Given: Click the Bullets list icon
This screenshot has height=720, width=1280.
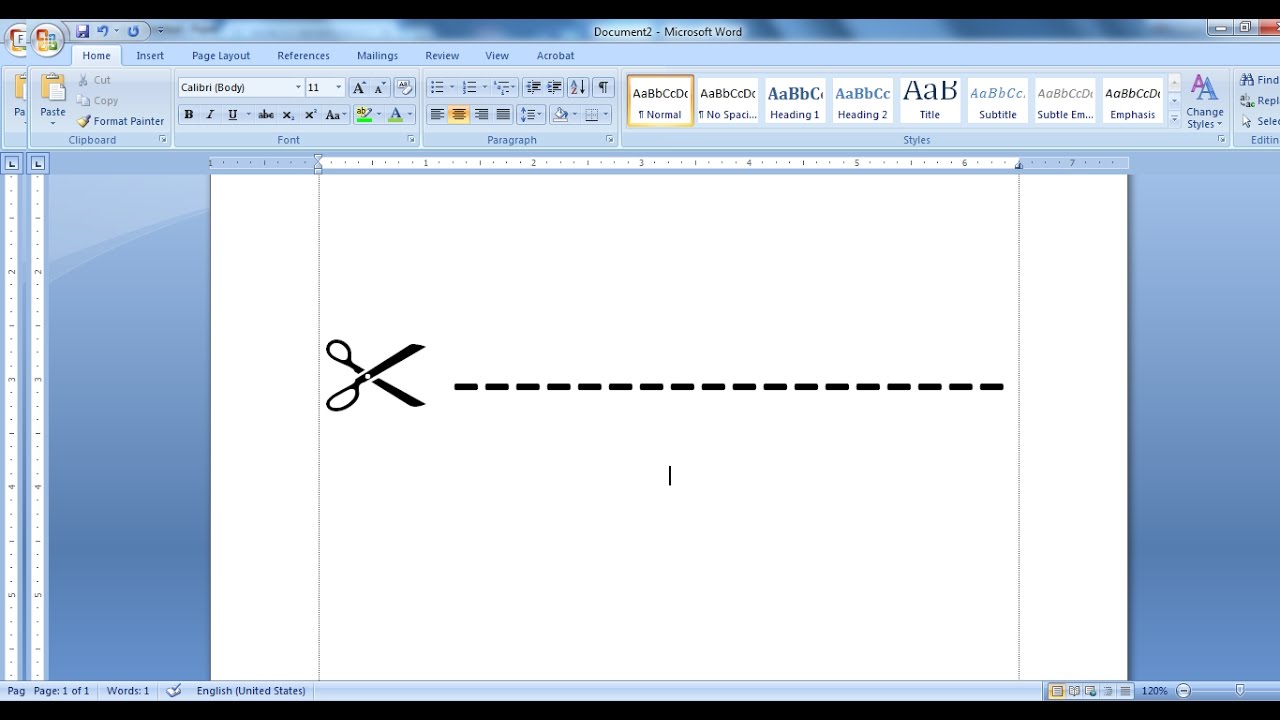Looking at the screenshot, I should [x=437, y=88].
